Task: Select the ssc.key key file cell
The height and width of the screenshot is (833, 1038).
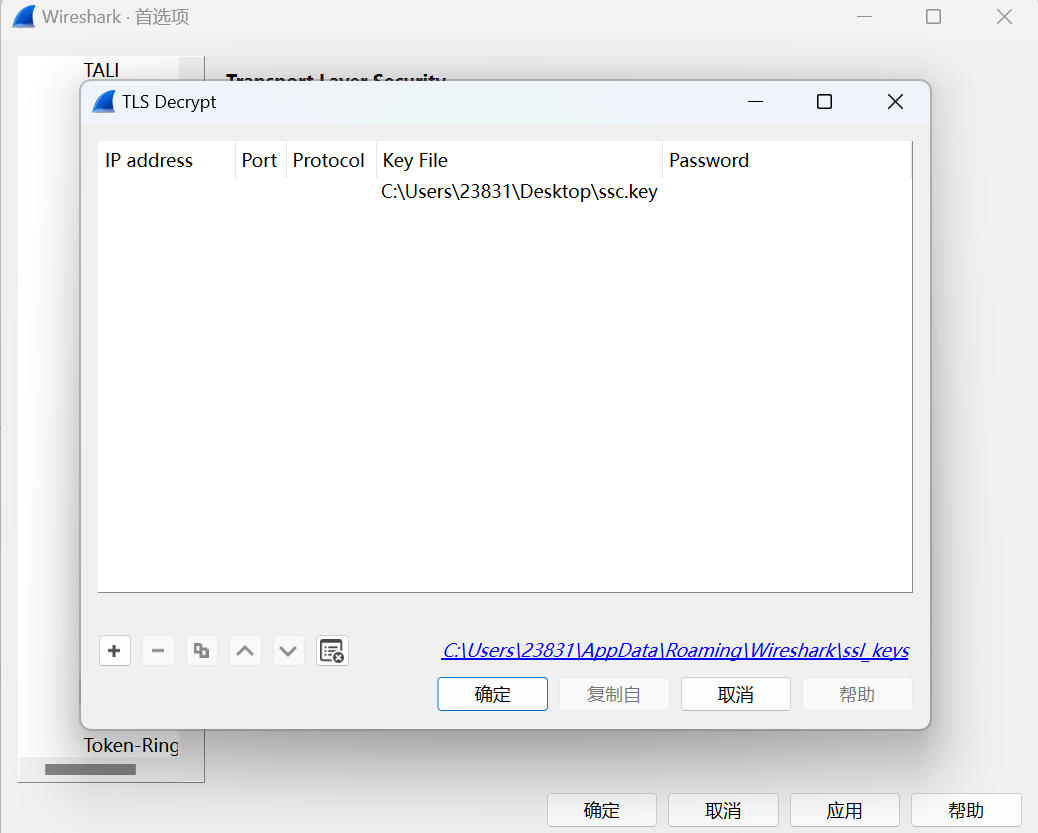Action: (519, 191)
